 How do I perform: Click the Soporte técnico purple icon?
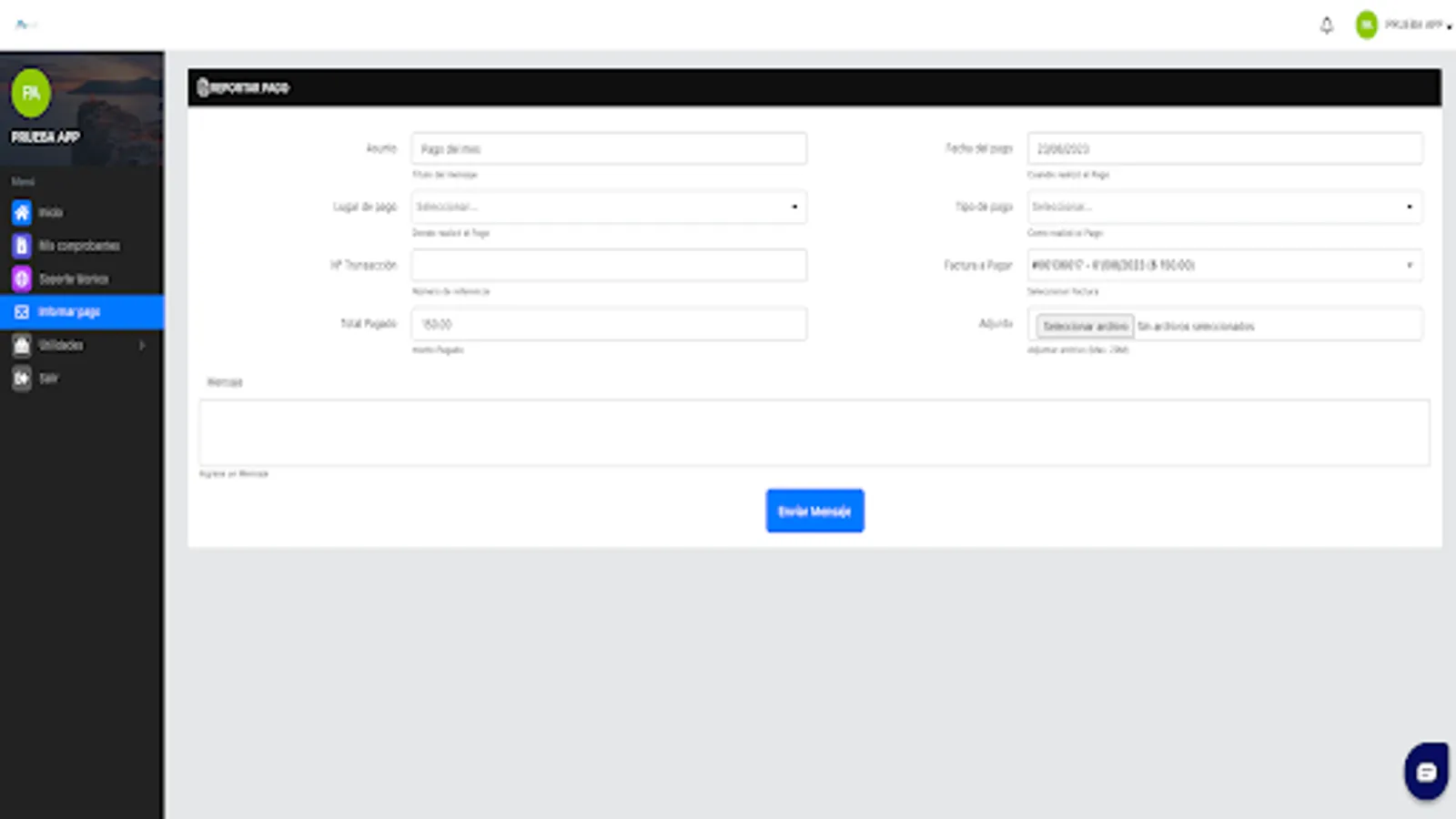pyautogui.click(x=22, y=278)
